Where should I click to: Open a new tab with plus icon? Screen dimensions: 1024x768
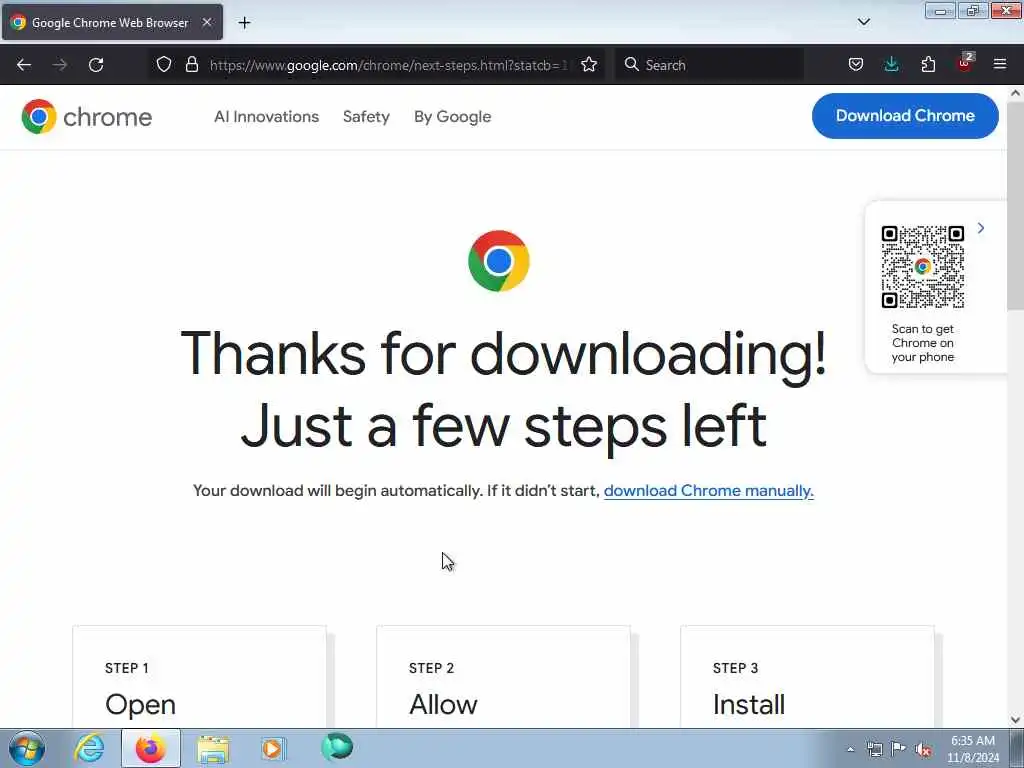244,23
